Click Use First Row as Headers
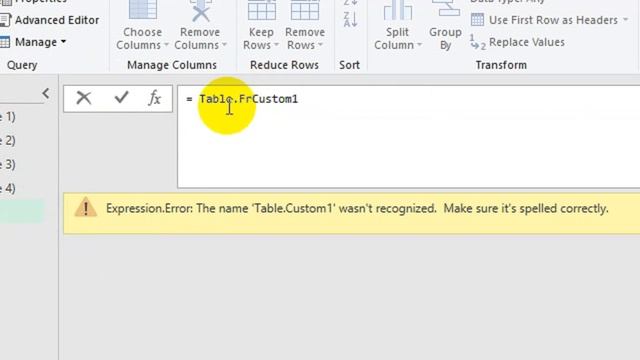Image resolution: width=640 pixels, height=360 pixels. (553, 20)
